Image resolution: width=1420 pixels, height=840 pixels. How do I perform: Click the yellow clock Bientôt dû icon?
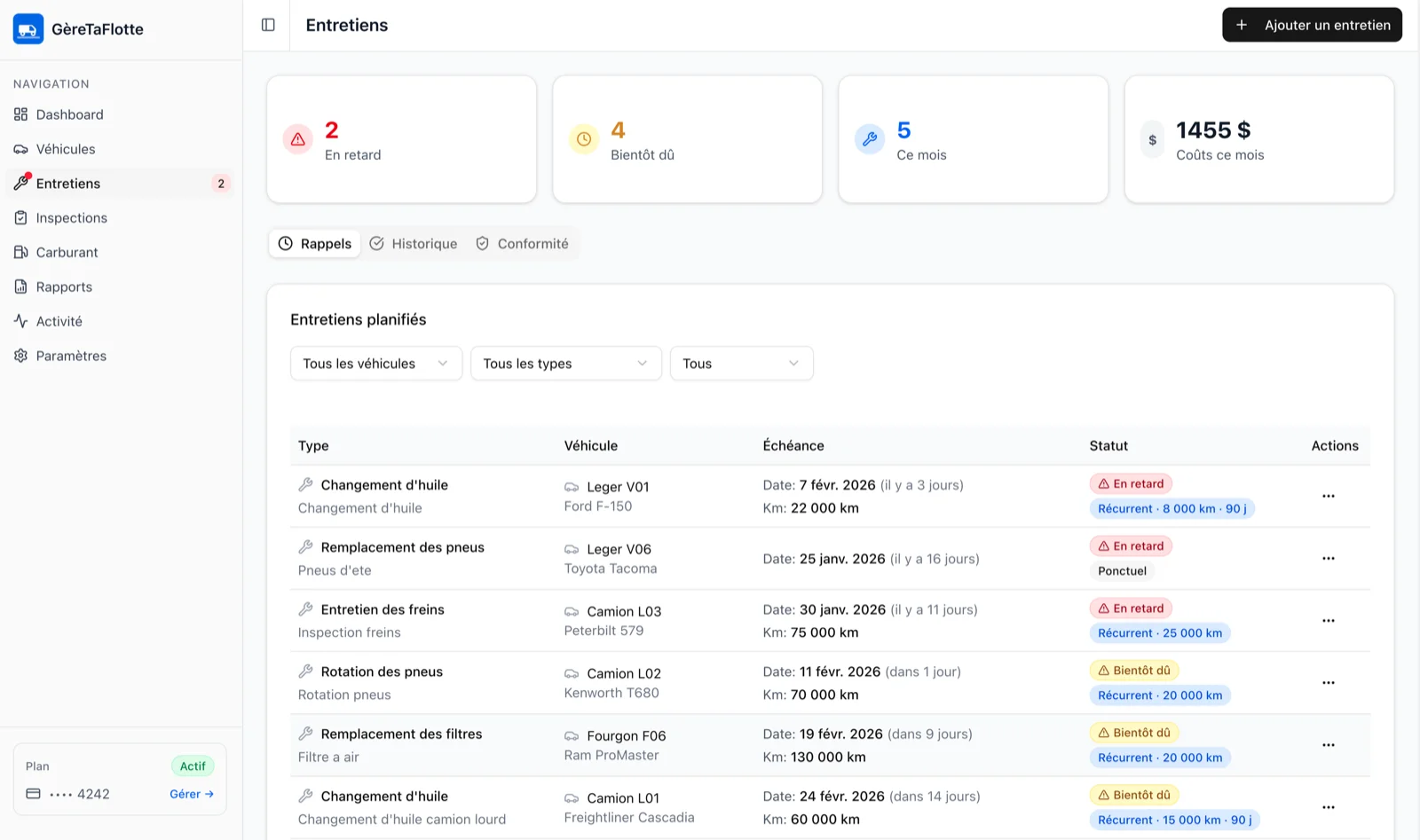[x=584, y=139]
